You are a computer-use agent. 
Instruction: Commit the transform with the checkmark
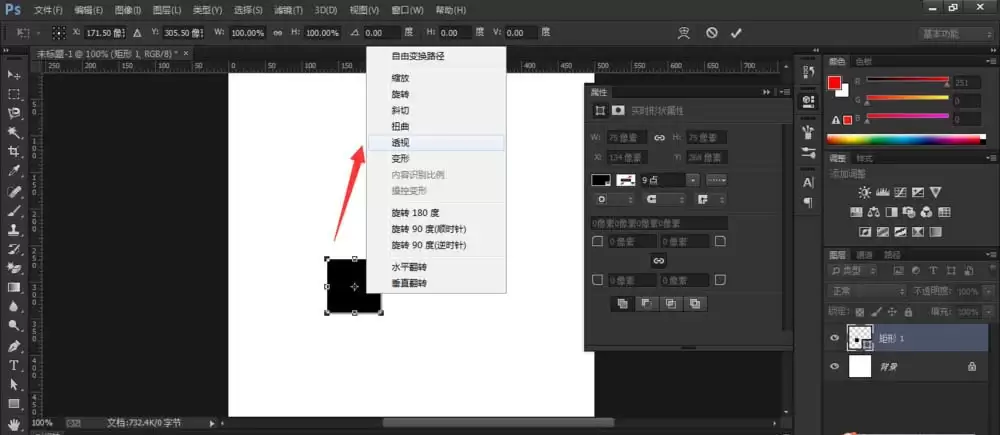(736, 33)
